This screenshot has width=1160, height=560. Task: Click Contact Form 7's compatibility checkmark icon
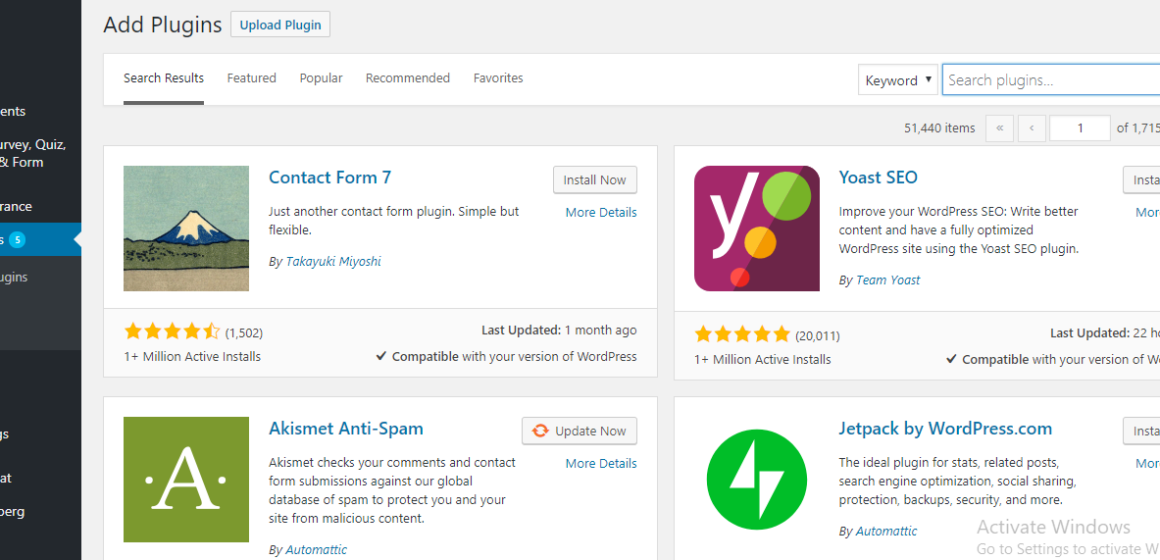pyautogui.click(x=382, y=357)
